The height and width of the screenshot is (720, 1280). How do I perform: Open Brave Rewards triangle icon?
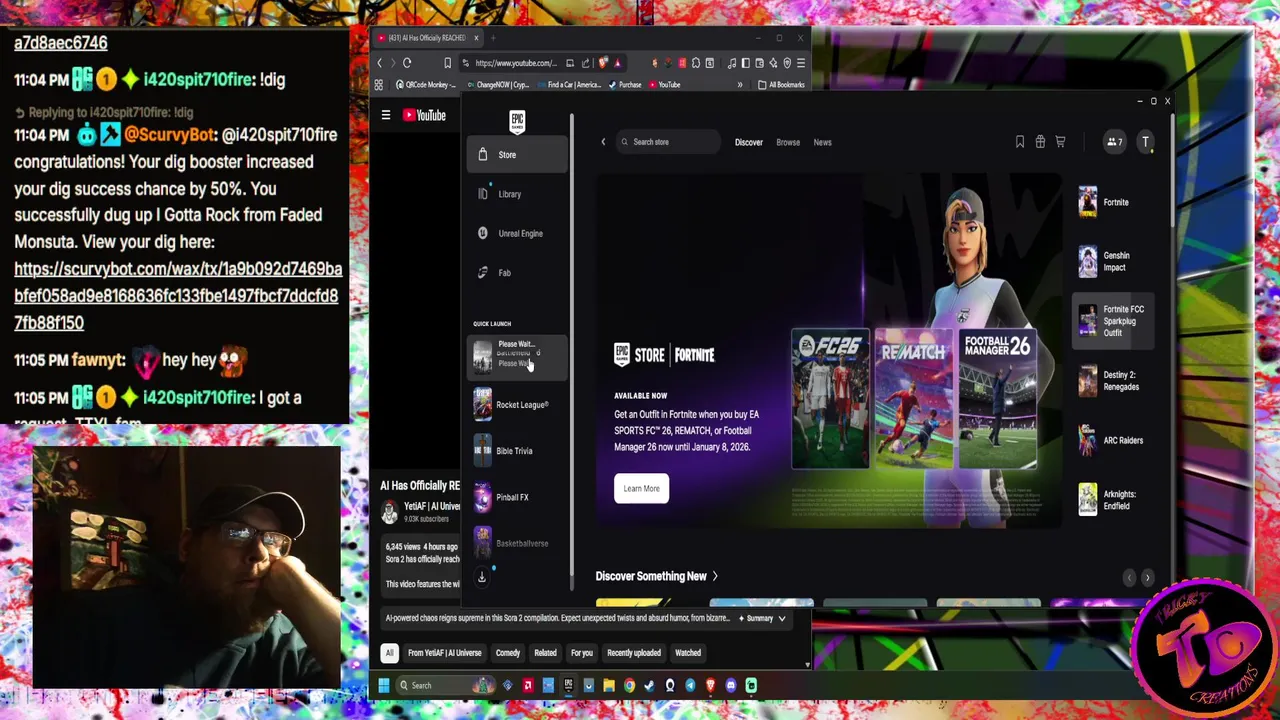point(617,63)
